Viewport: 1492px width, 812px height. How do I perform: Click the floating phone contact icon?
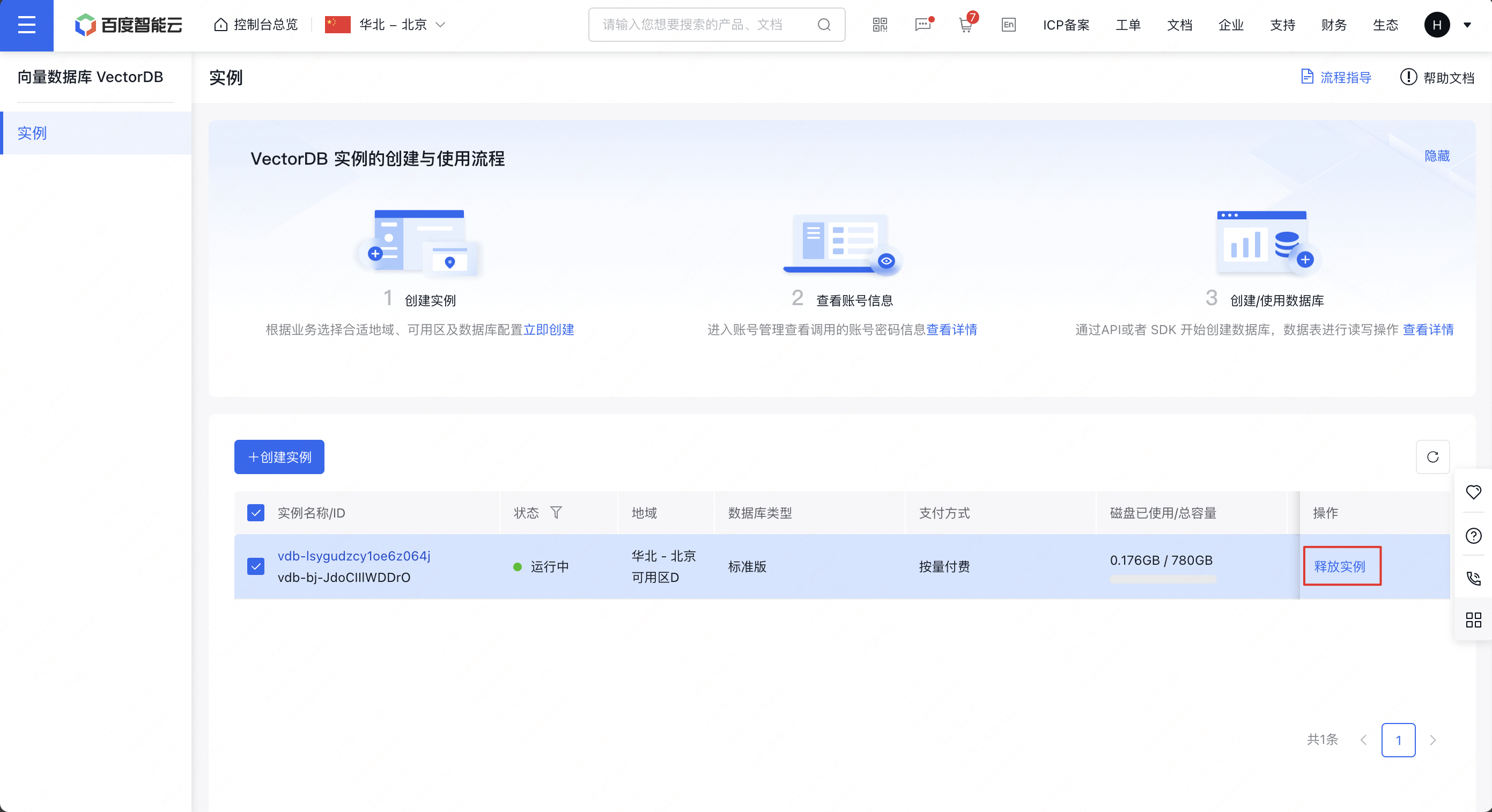pos(1473,578)
